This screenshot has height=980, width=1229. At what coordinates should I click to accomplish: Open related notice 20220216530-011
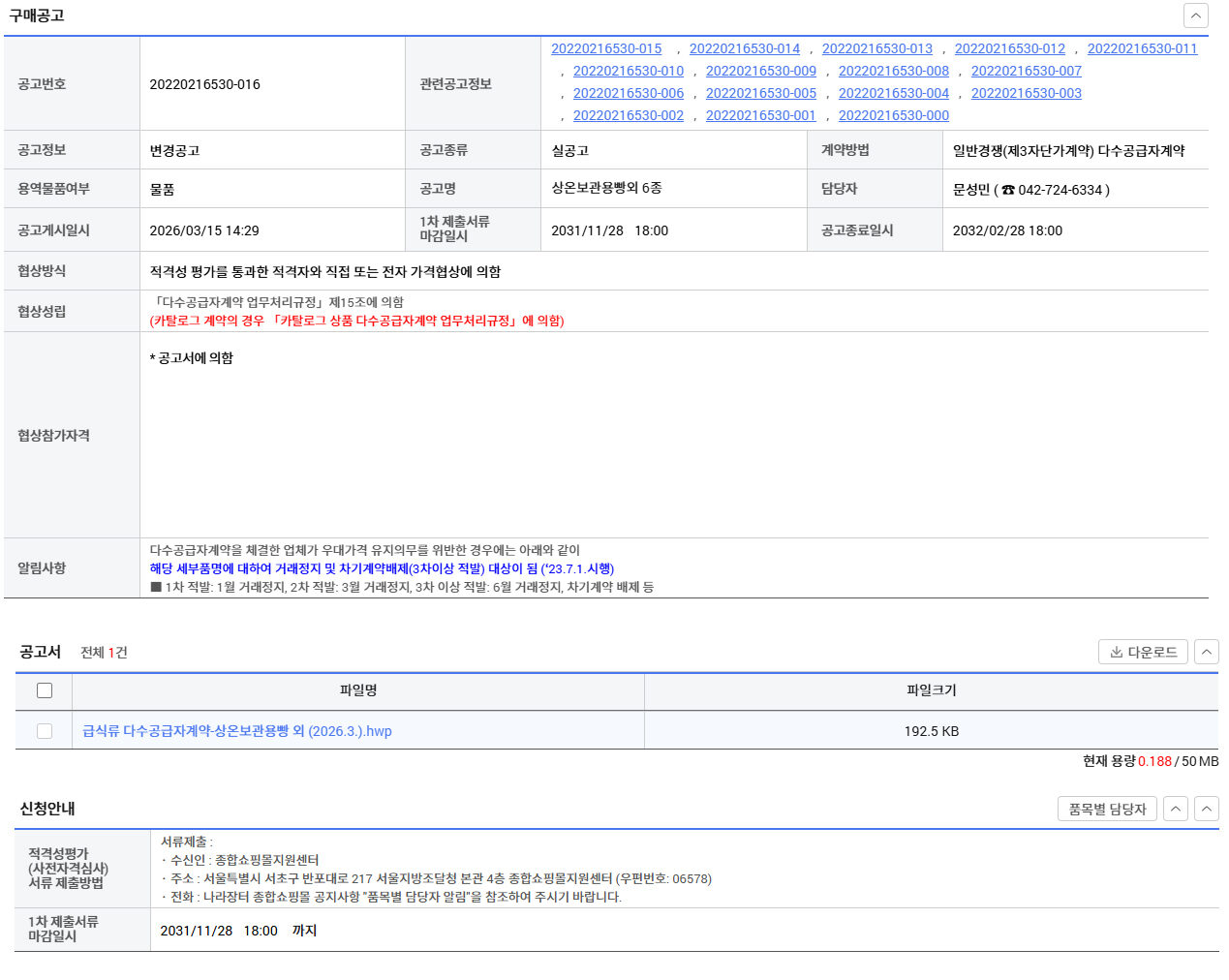coord(1142,48)
